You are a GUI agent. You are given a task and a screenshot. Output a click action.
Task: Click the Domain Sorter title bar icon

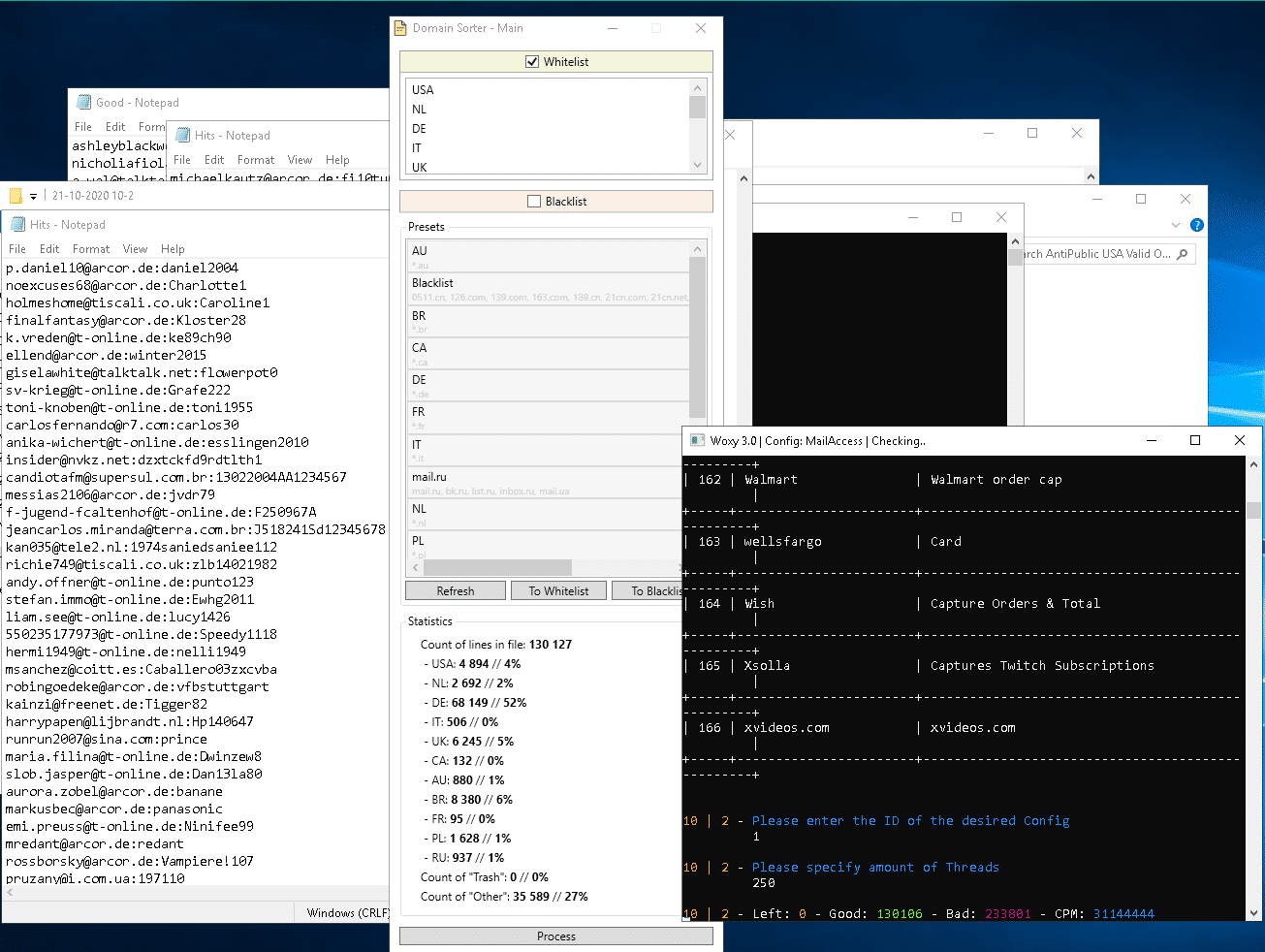coord(400,28)
